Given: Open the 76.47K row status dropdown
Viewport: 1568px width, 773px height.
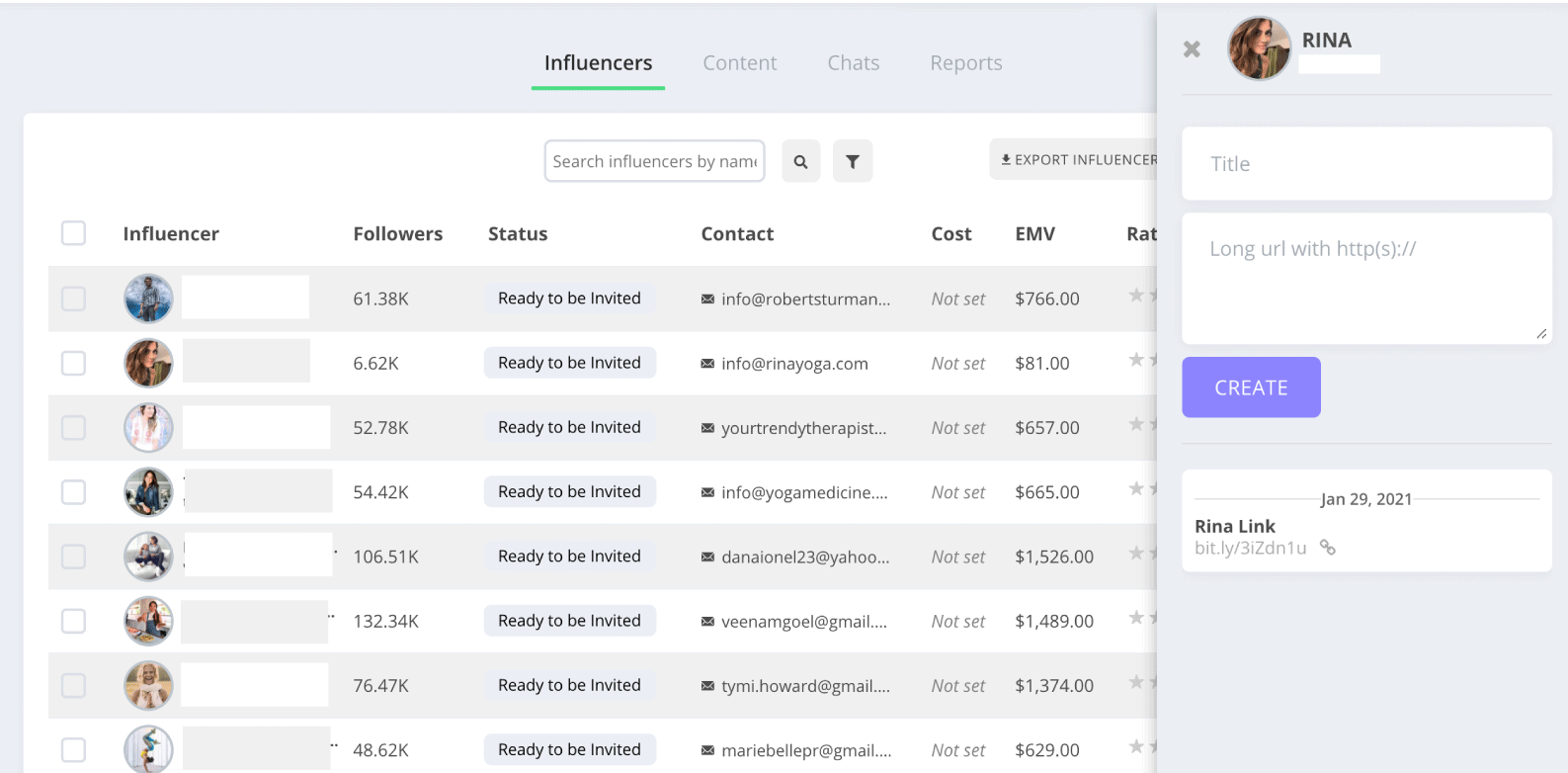Looking at the screenshot, I should [569, 685].
